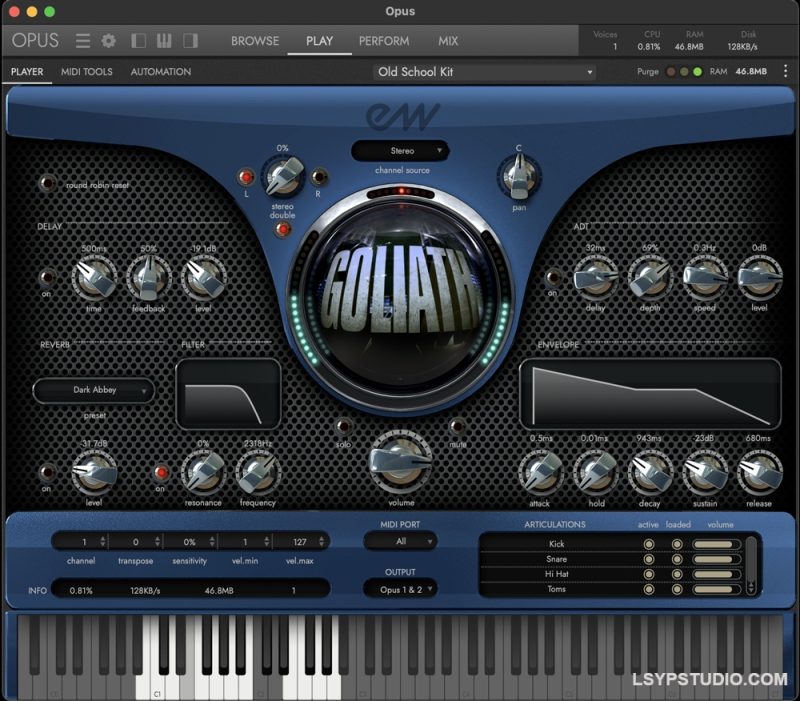Toggle the right side panel icon
The image size is (800, 701).
pyautogui.click(x=188, y=40)
